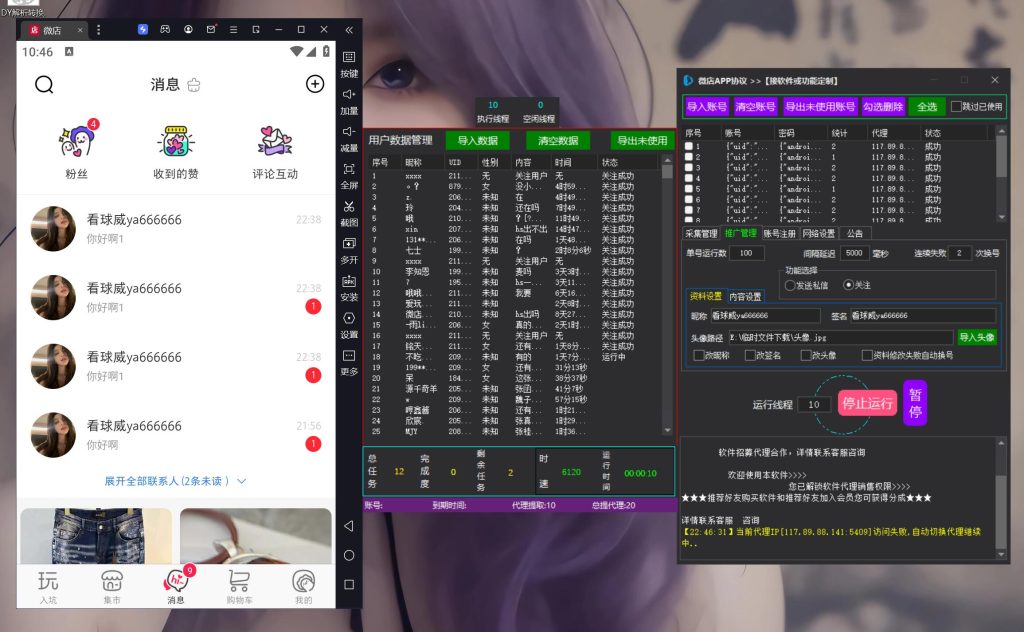The width and height of the screenshot is (1024, 632).
Task: Click the 停止运行 button
Action: [867, 403]
